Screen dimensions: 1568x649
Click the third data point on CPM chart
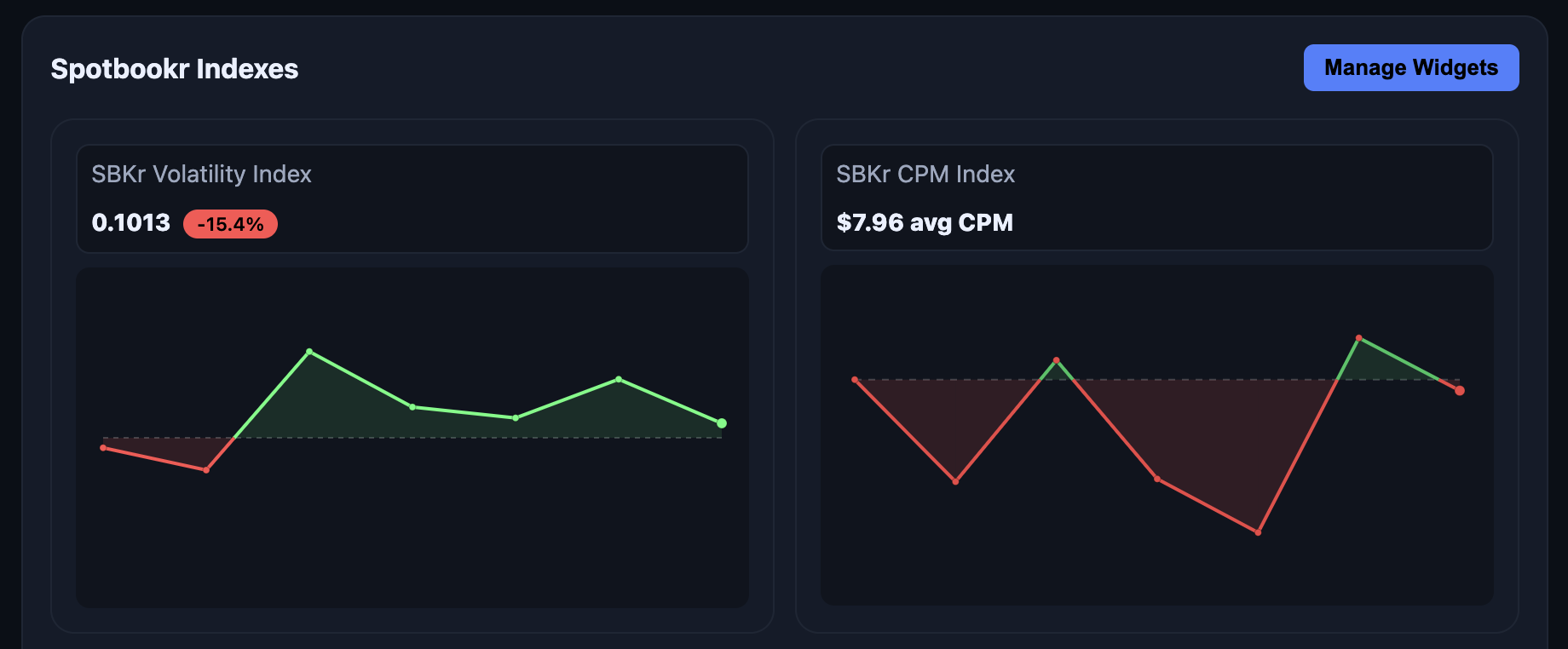(x=1056, y=359)
